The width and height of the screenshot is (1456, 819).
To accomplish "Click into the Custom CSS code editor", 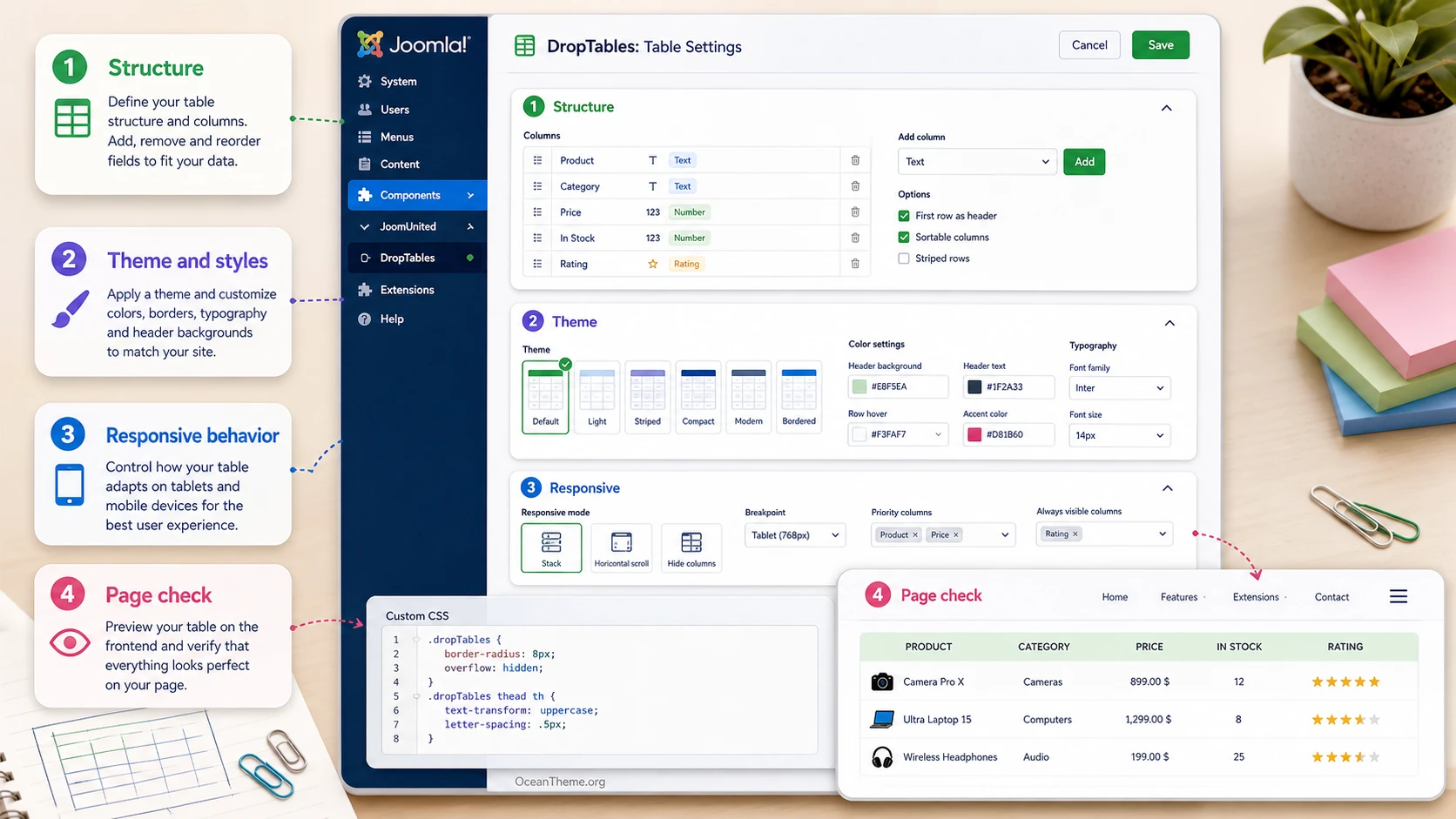I will pos(601,689).
